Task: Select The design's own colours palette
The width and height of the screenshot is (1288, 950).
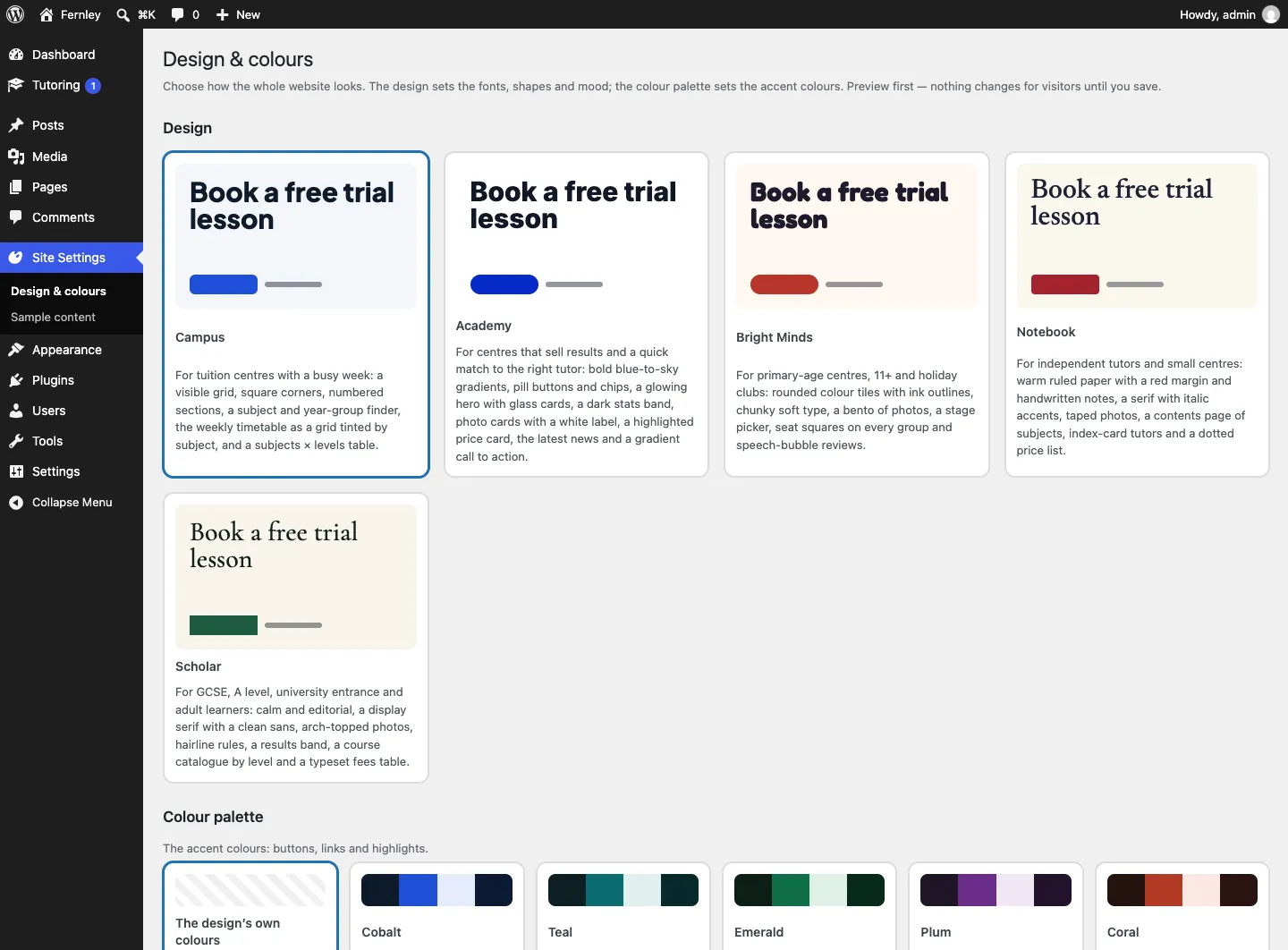Action: click(250, 906)
